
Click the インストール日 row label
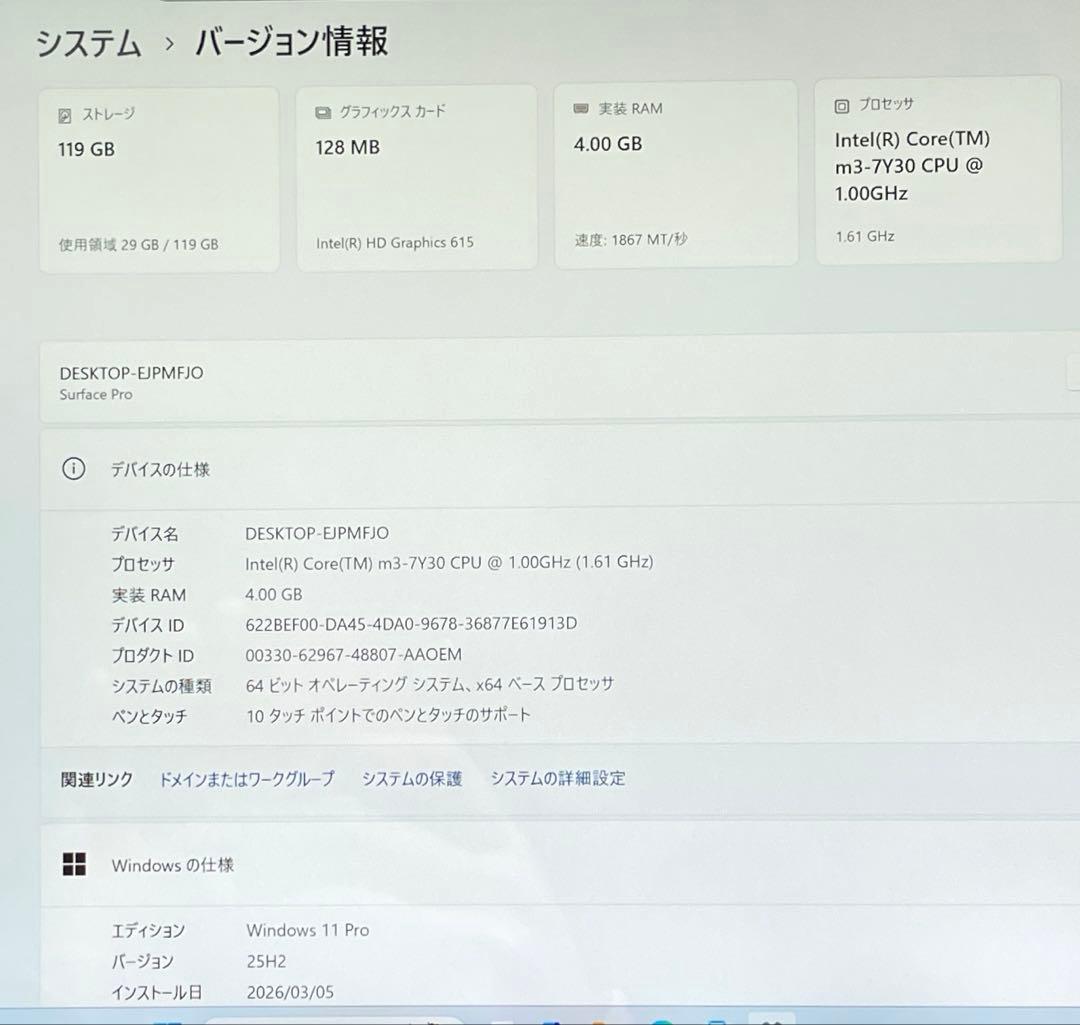[x=156, y=993]
